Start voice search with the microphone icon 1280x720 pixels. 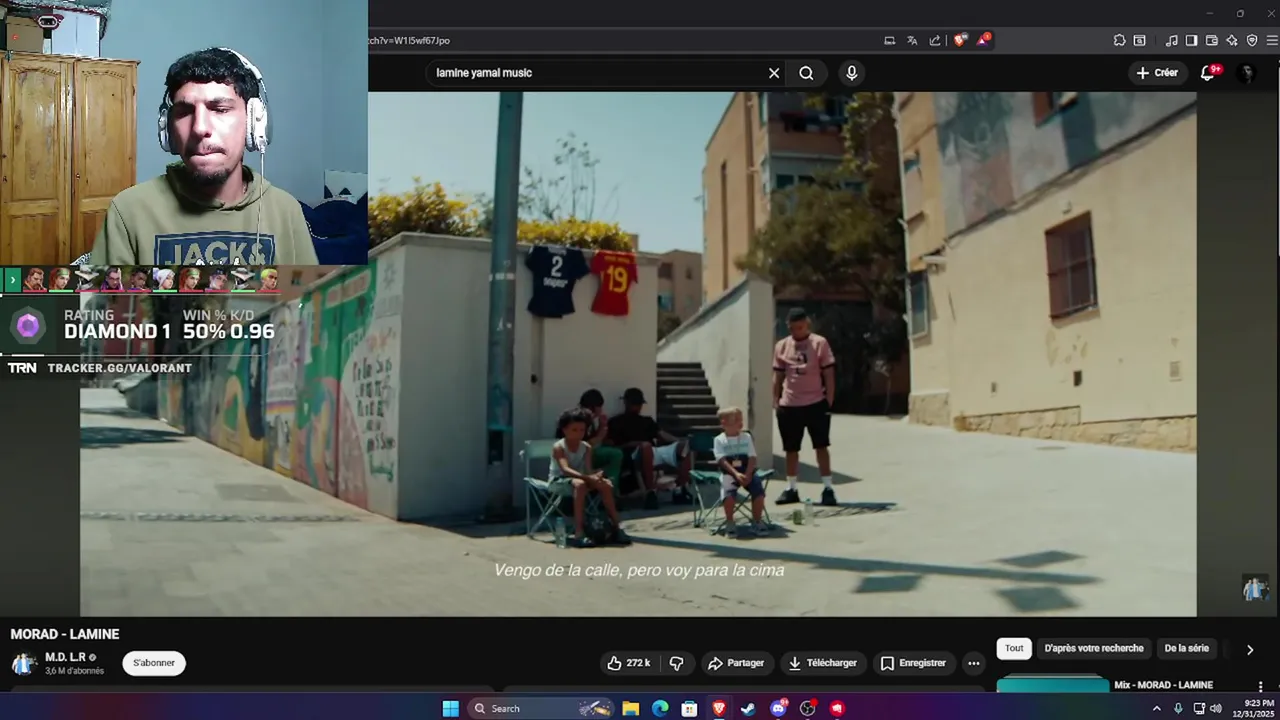(851, 73)
